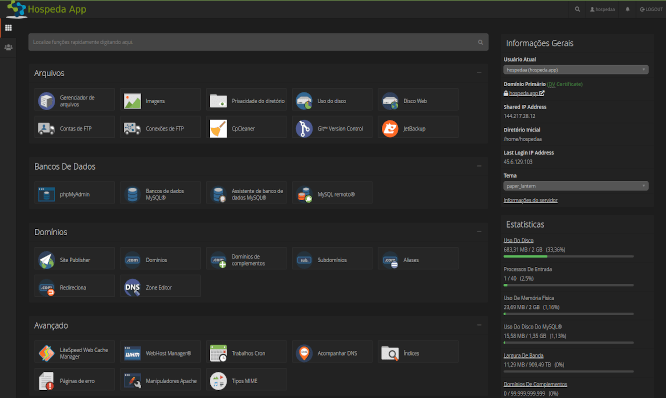The height and width of the screenshot is (398, 666).
Task: Collapse the Arquivos section
Action: click(479, 73)
